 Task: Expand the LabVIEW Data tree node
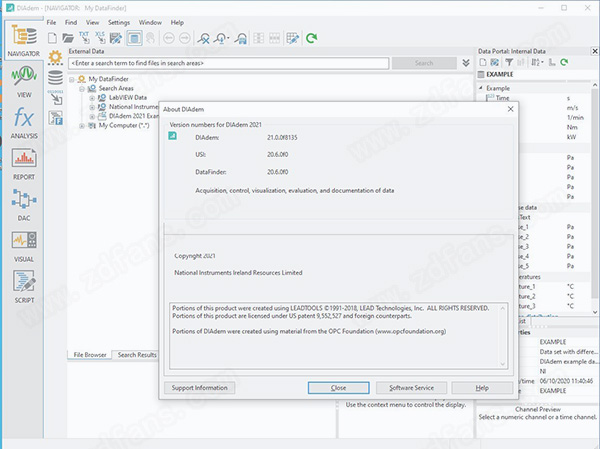(x=92, y=97)
